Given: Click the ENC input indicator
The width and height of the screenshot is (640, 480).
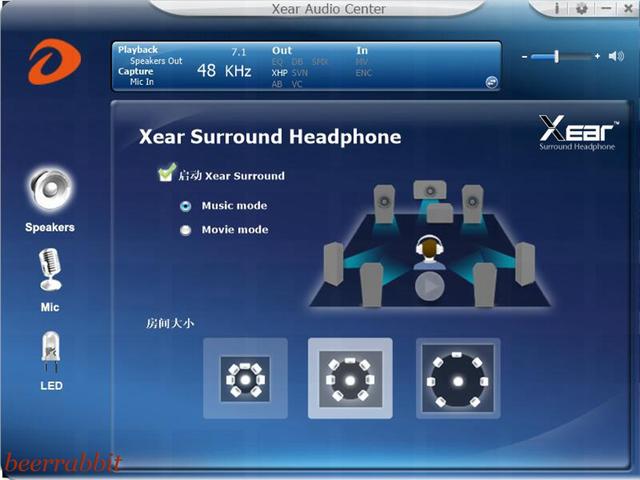Looking at the screenshot, I should click(x=364, y=73).
